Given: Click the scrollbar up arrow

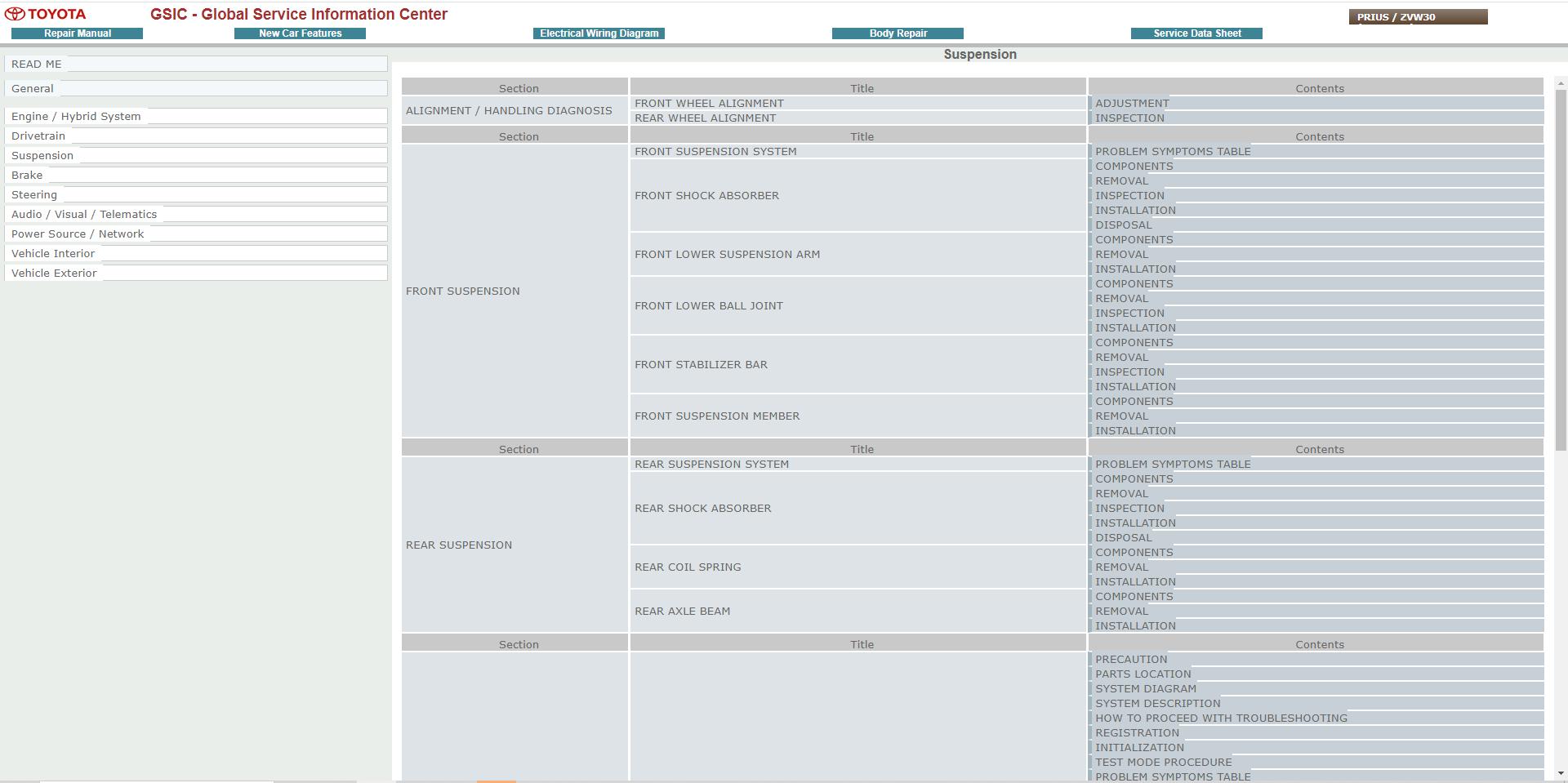Looking at the screenshot, I should [x=1561, y=83].
